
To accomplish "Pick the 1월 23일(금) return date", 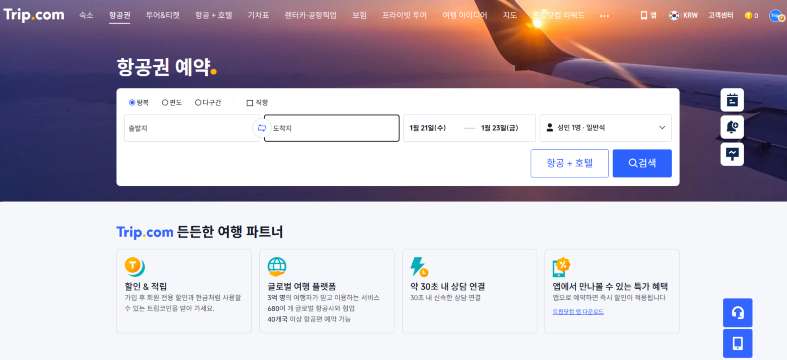I will pyautogui.click(x=499, y=128).
